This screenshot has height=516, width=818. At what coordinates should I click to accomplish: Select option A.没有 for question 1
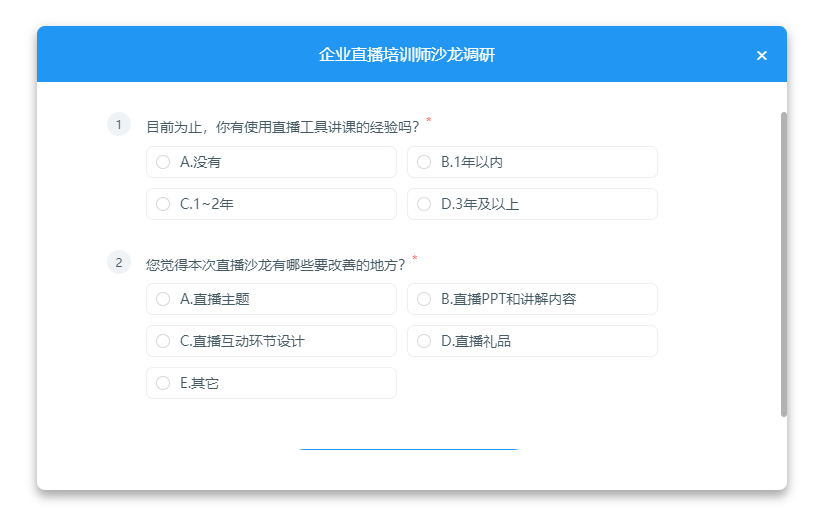pos(164,162)
